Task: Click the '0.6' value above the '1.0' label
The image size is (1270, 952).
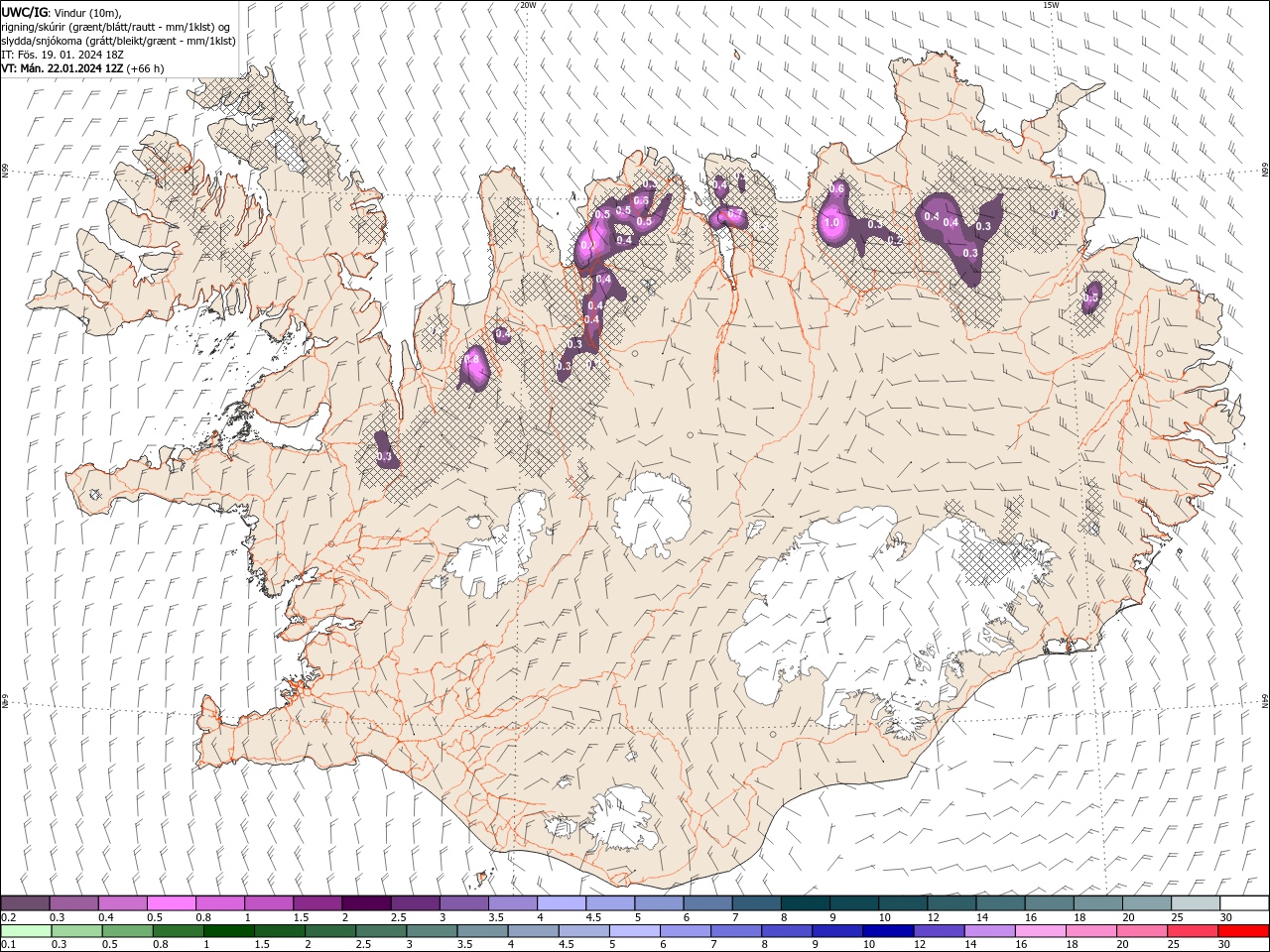Action: coord(836,189)
